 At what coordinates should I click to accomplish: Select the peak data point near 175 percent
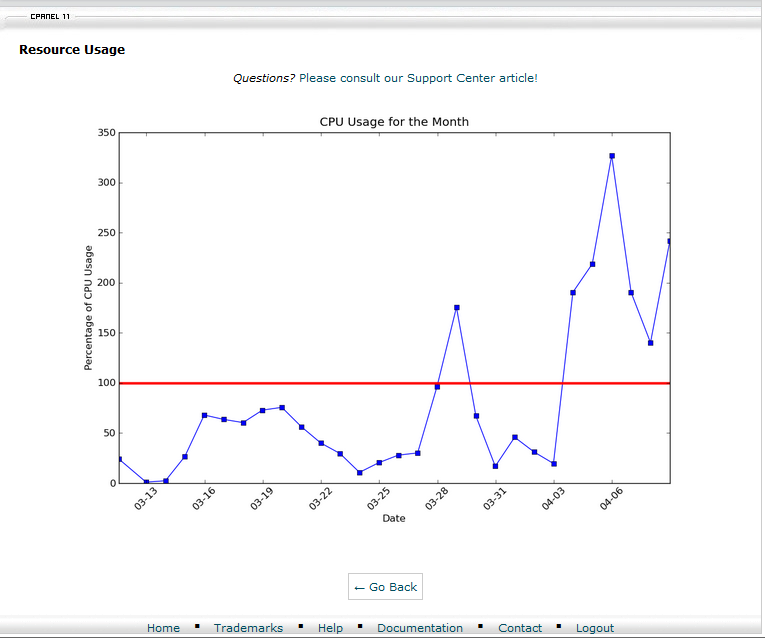457,308
